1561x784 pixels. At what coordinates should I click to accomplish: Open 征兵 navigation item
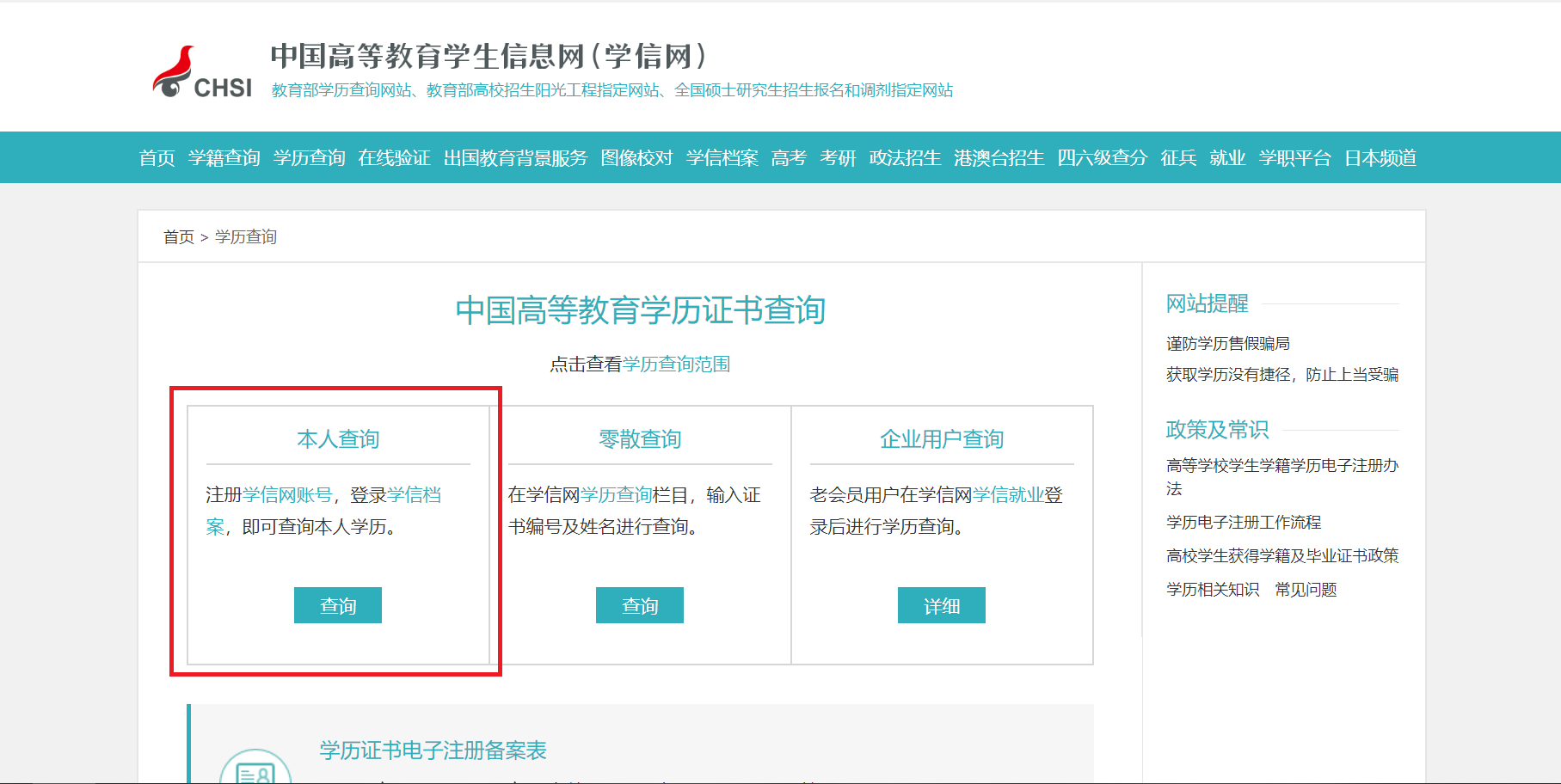(x=1178, y=158)
